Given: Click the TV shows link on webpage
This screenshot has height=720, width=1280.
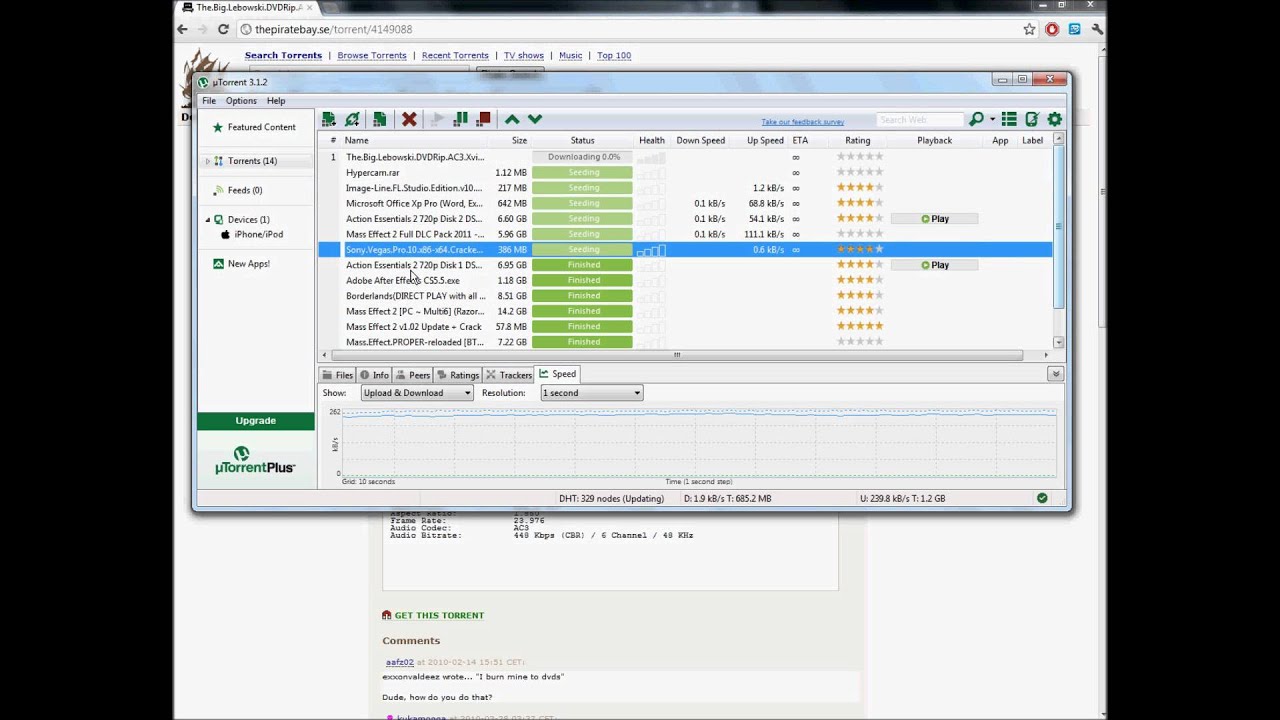Looking at the screenshot, I should (524, 56).
